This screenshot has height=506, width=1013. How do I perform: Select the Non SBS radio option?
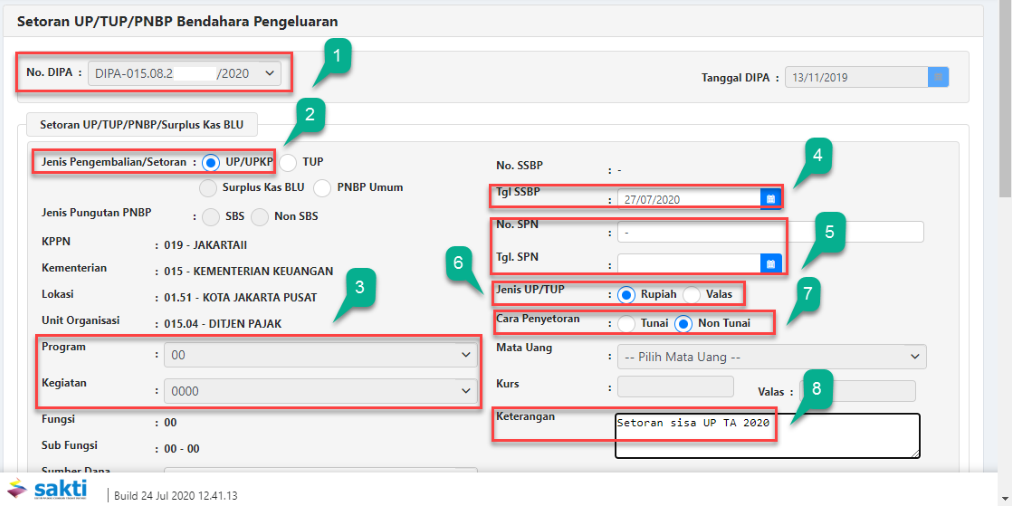coord(259,216)
